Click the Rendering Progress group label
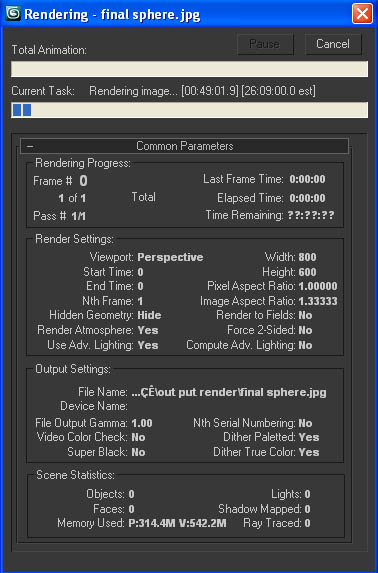 click(x=83, y=163)
